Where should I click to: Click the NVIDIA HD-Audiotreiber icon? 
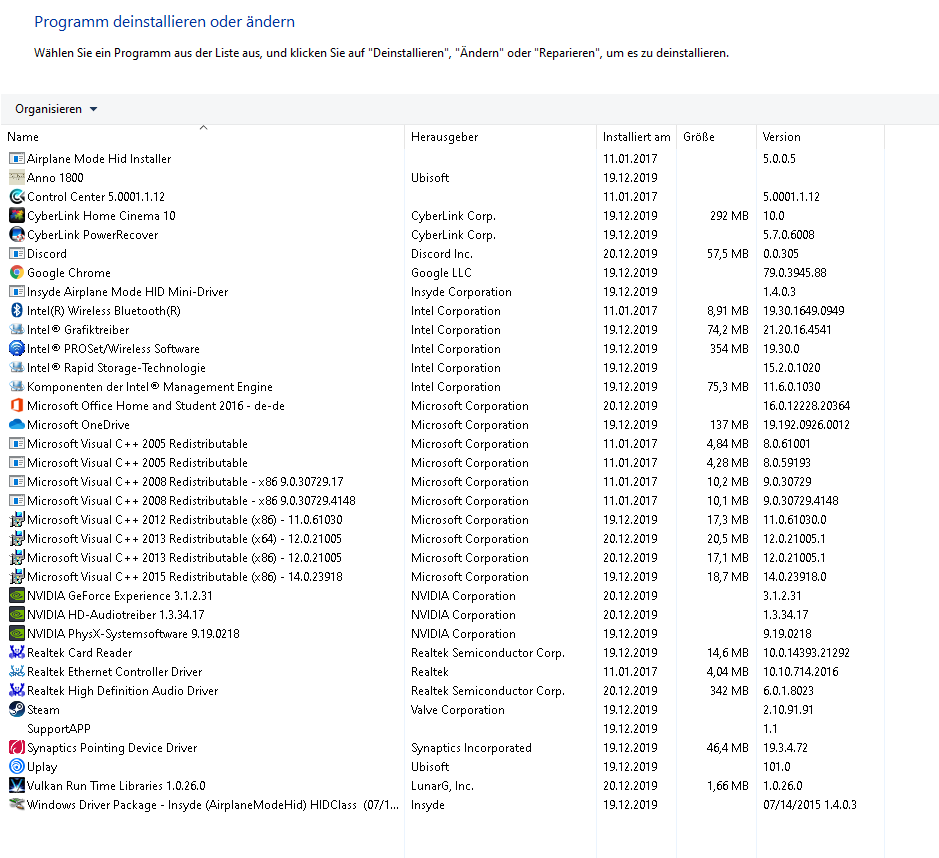click(17, 615)
